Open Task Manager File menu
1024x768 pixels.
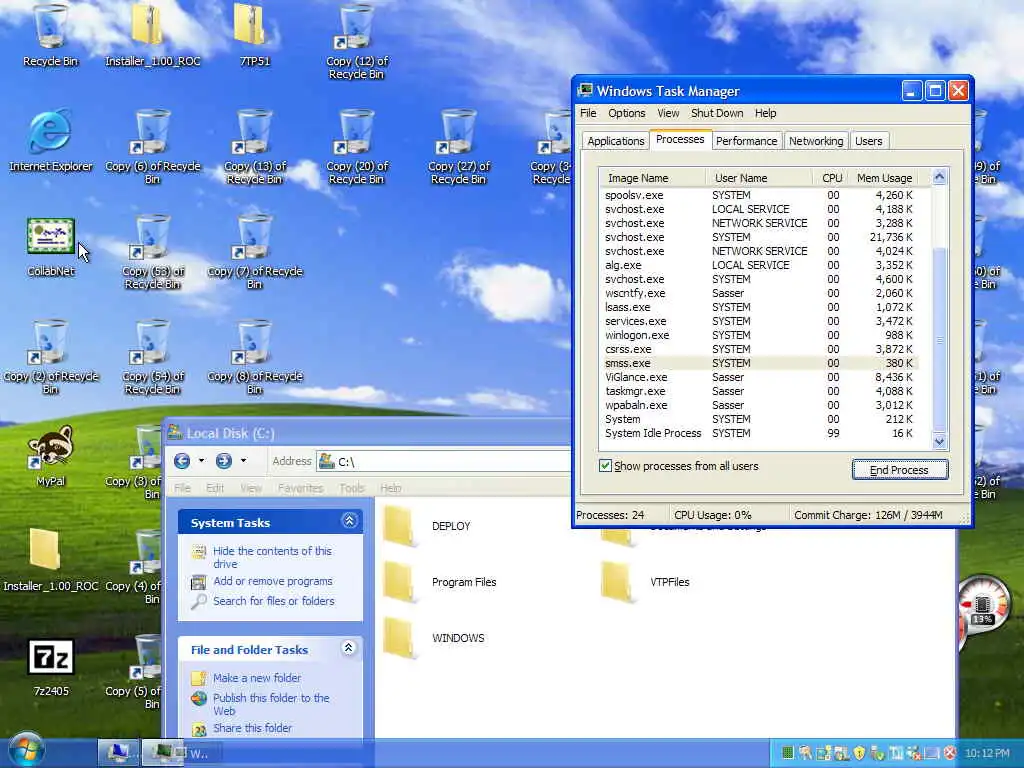point(588,113)
